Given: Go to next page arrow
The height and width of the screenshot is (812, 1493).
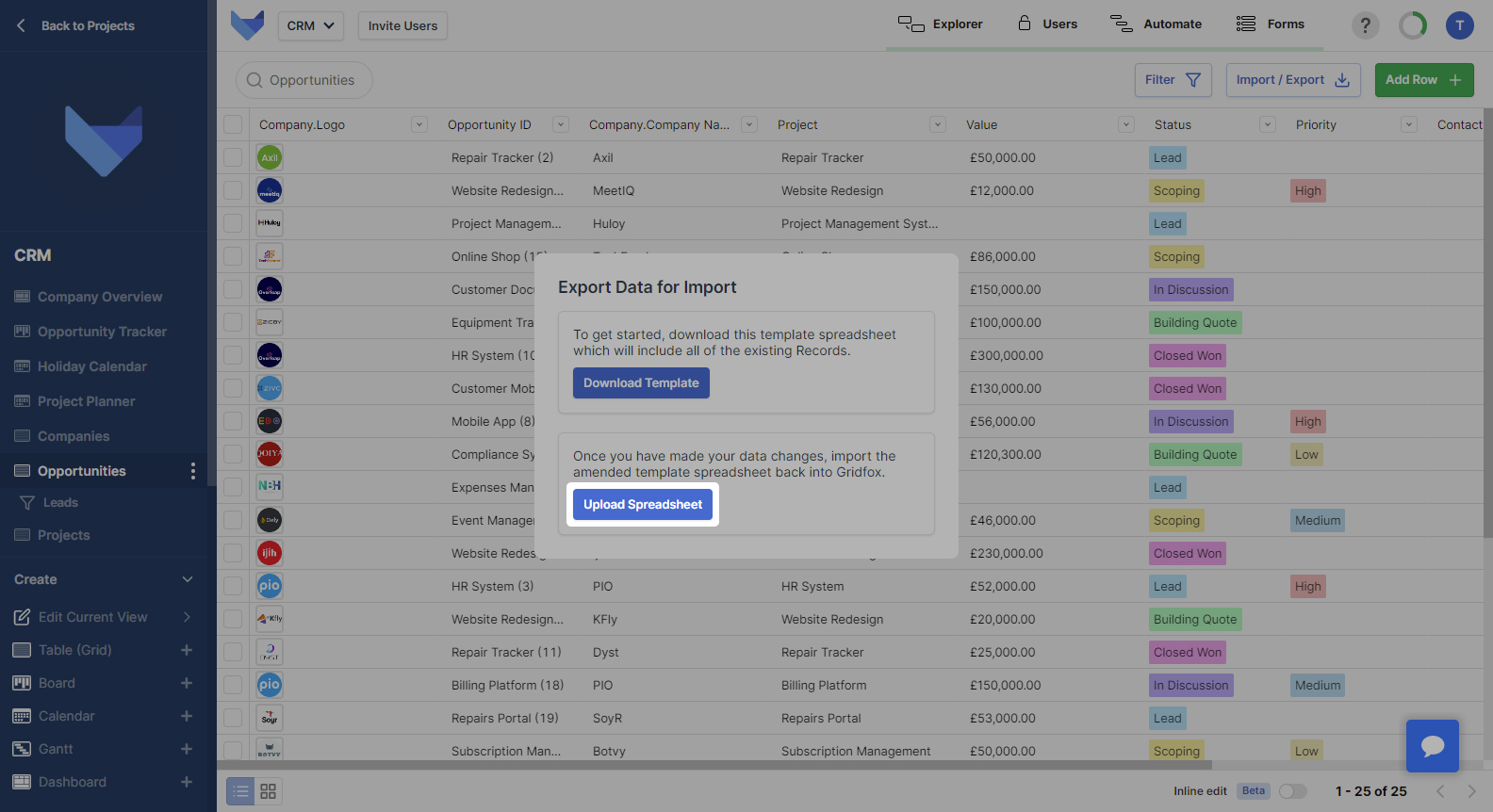Looking at the screenshot, I should pyautogui.click(x=1471, y=791).
